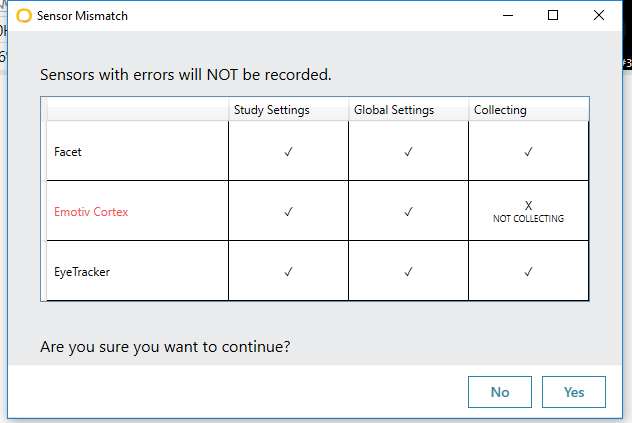Select the red Emotiv Cortex row label
The image size is (632, 423).
[91, 212]
